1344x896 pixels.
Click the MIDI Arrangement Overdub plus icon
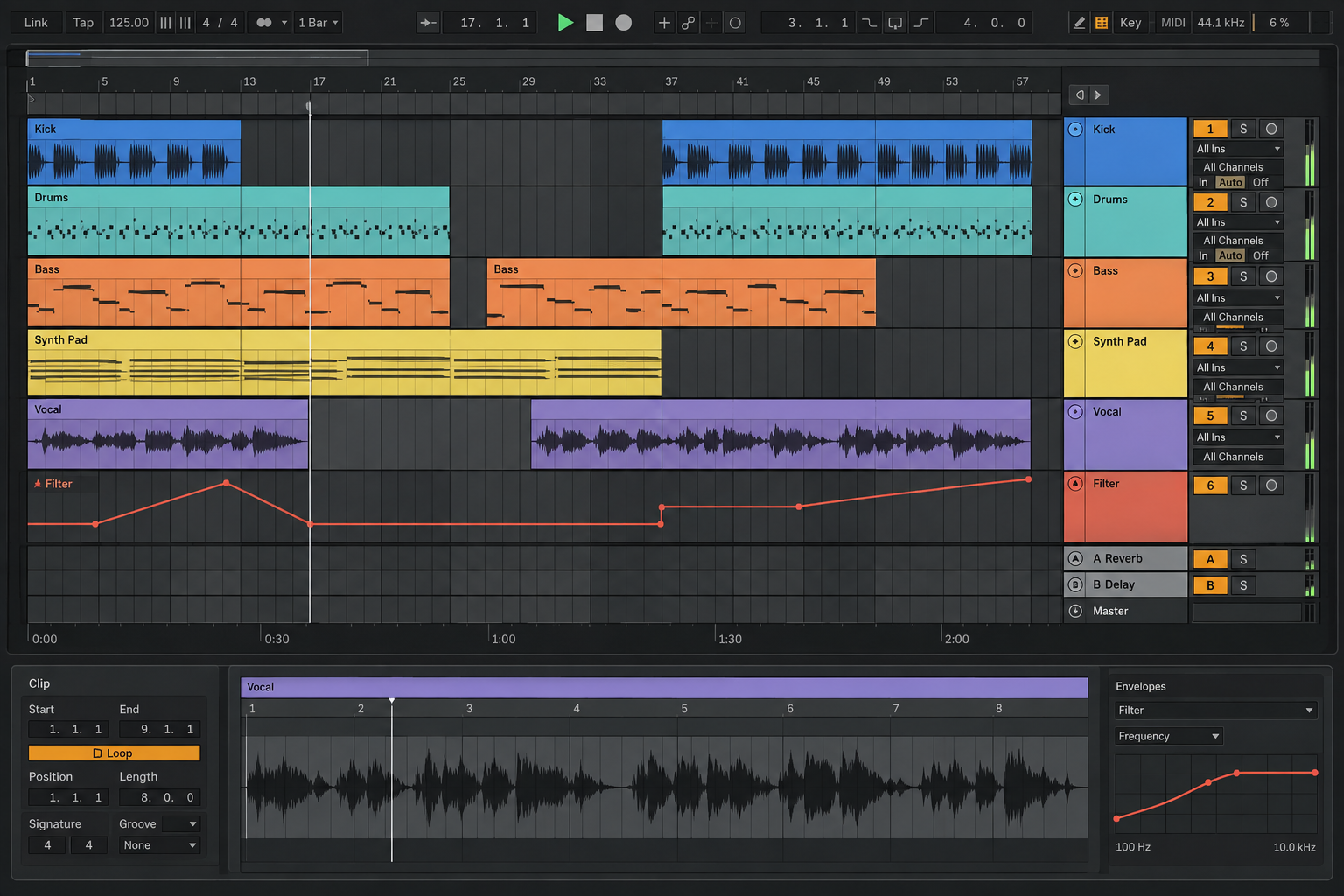coord(664,23)
